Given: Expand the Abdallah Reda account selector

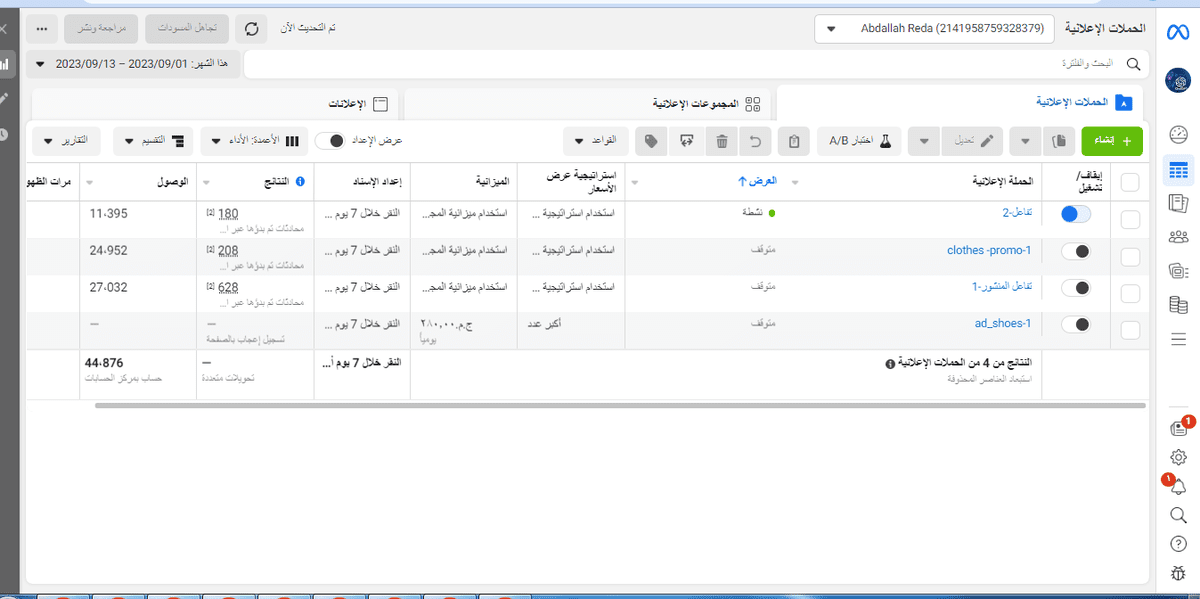Looking at the screenshot, I should click(x=933, y=29).
